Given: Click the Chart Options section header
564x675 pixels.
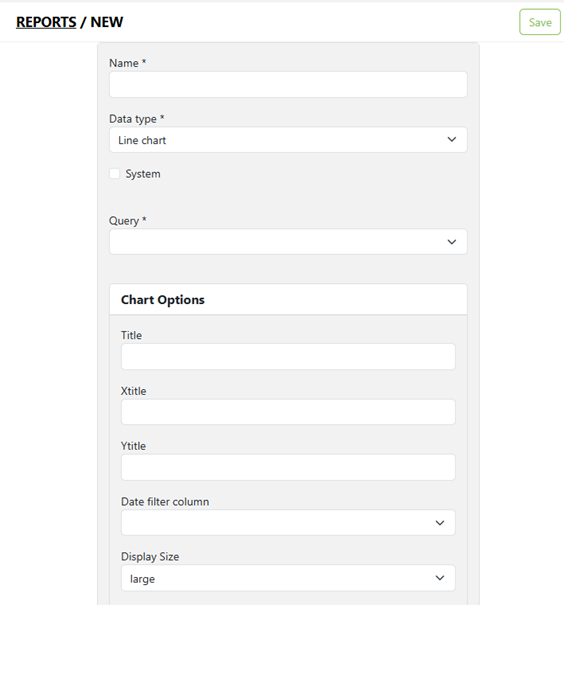Looking at the screenshot, I should [x=288, y=299].
